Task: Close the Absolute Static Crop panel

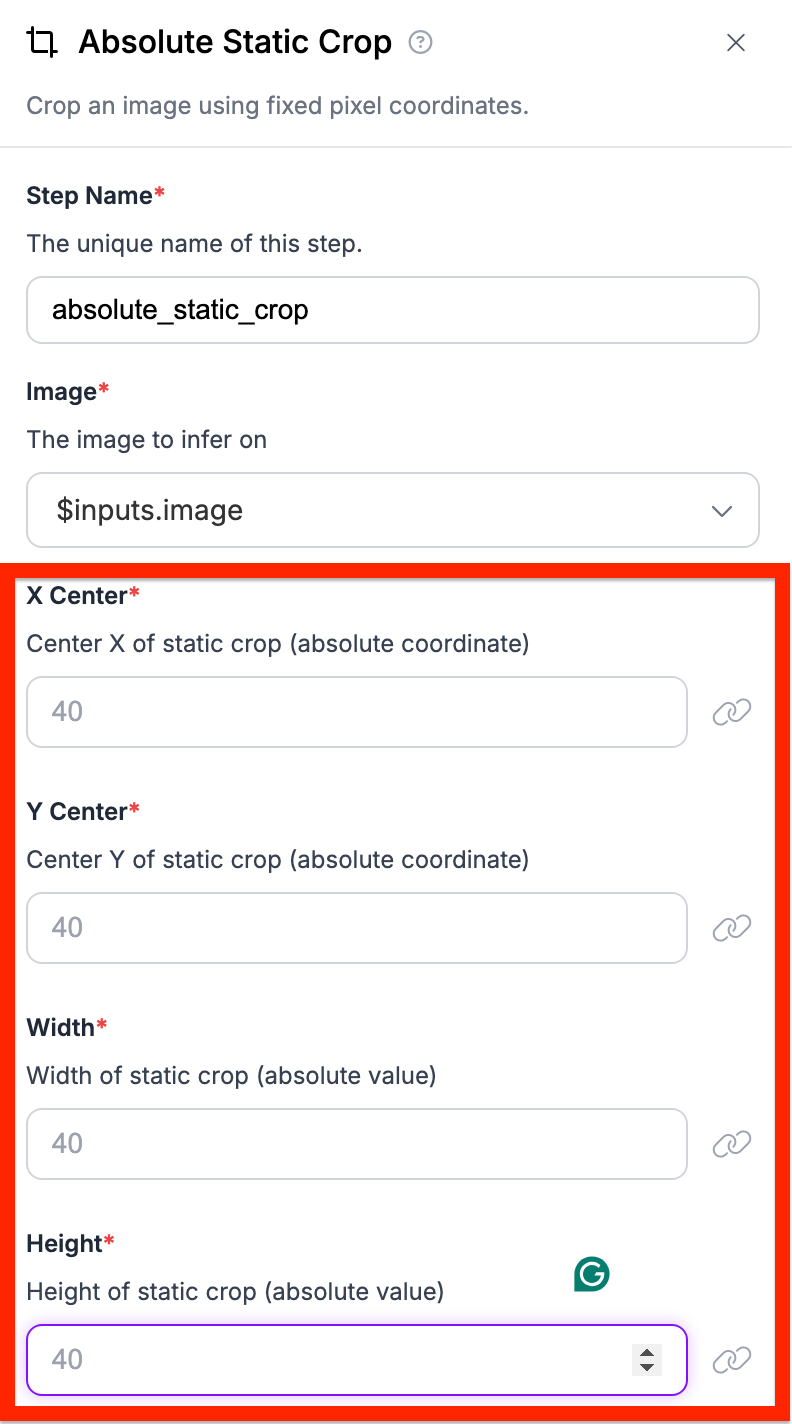Action: click(736, 43)
